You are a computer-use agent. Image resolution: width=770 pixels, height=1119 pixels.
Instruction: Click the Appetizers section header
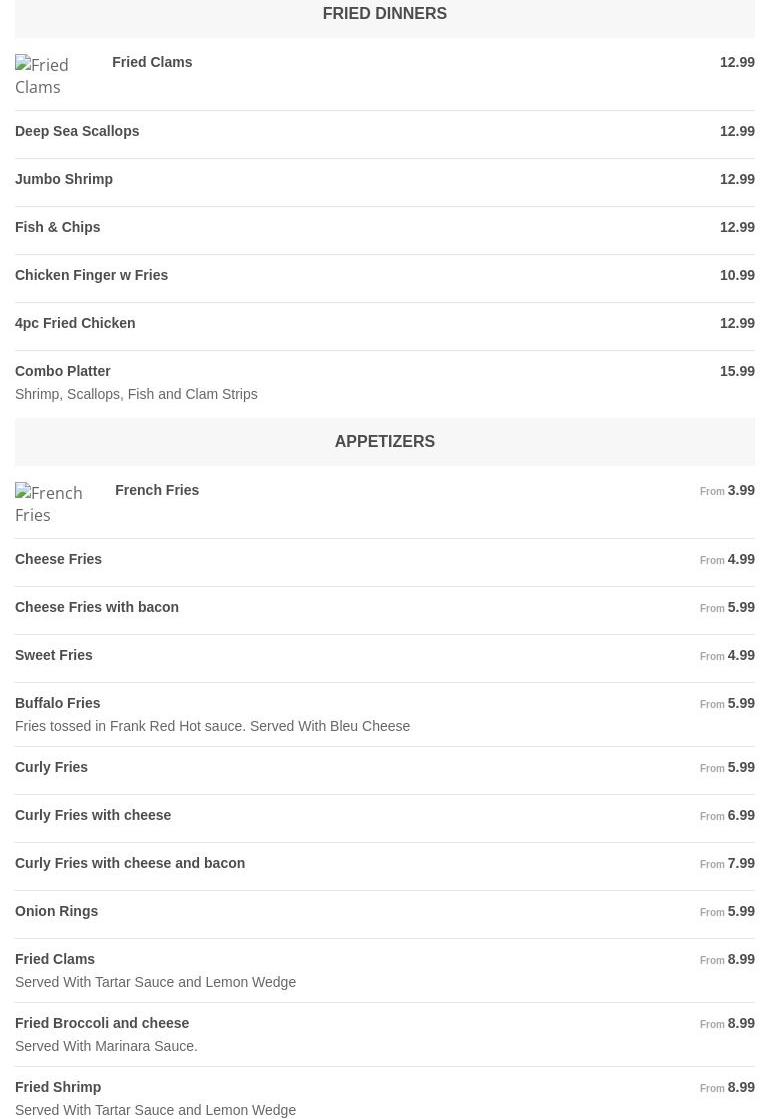384,441
